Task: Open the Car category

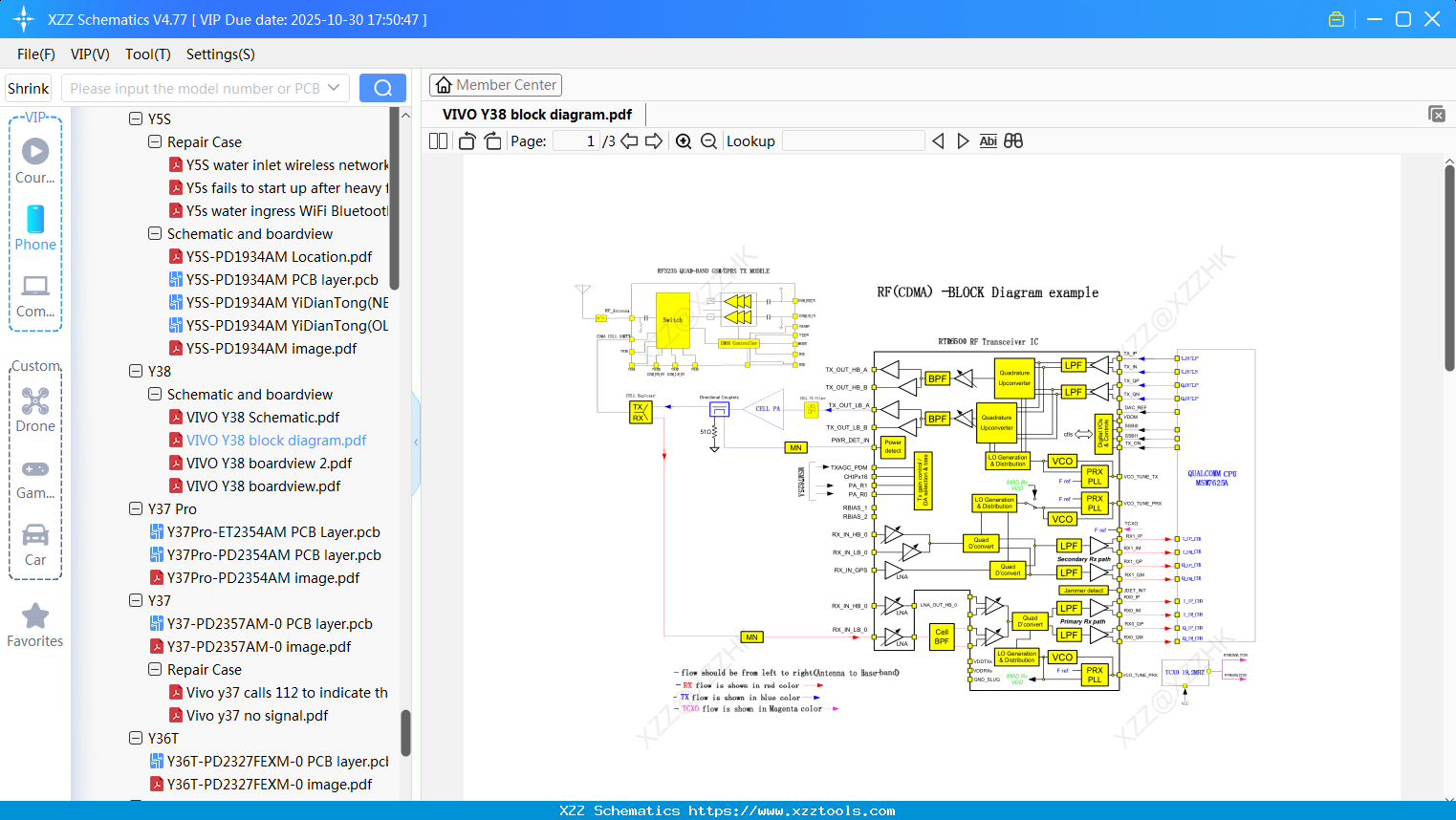Action: point(35,545)
